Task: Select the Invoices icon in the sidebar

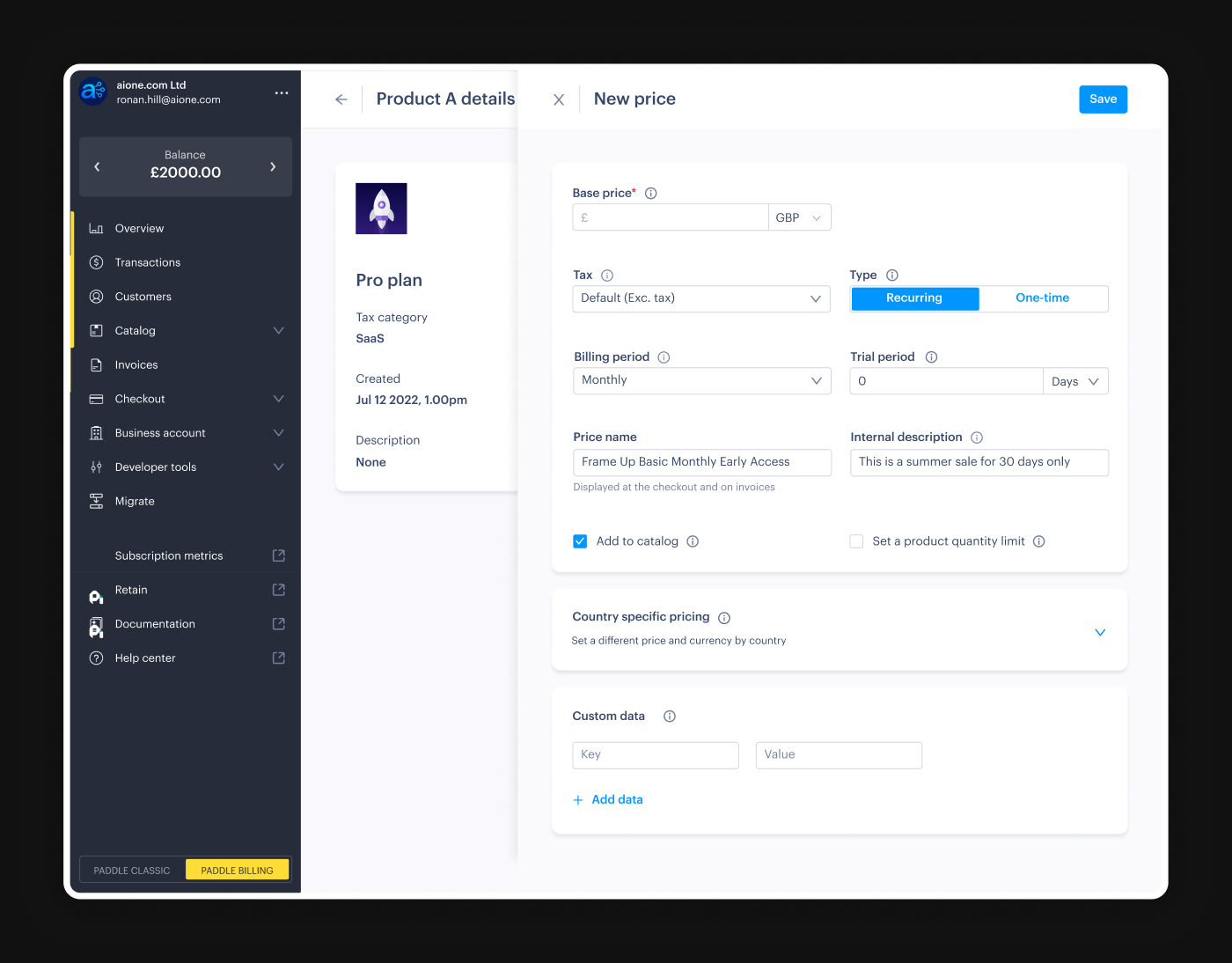Action: 97,364
